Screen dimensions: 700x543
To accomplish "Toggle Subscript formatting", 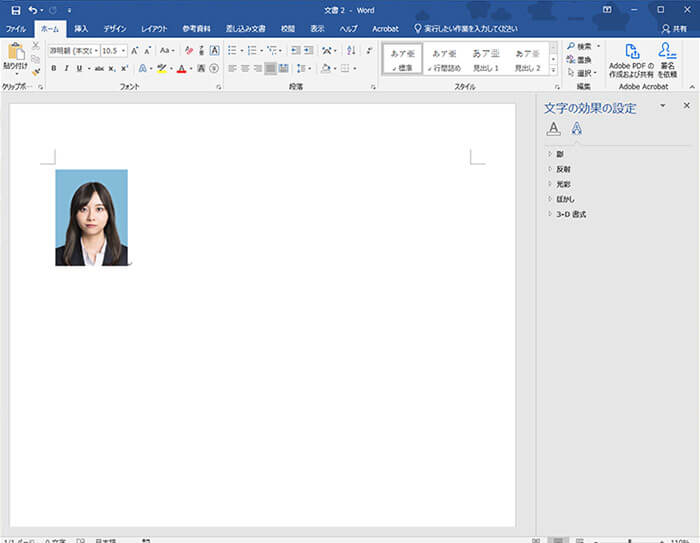I will click(112, 68).
